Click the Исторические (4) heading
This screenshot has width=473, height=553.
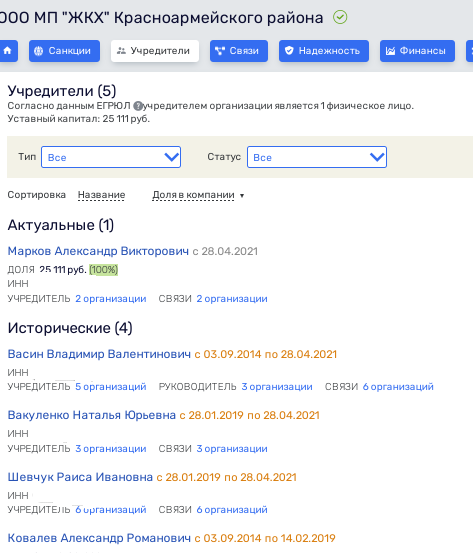tap(70, 328)
